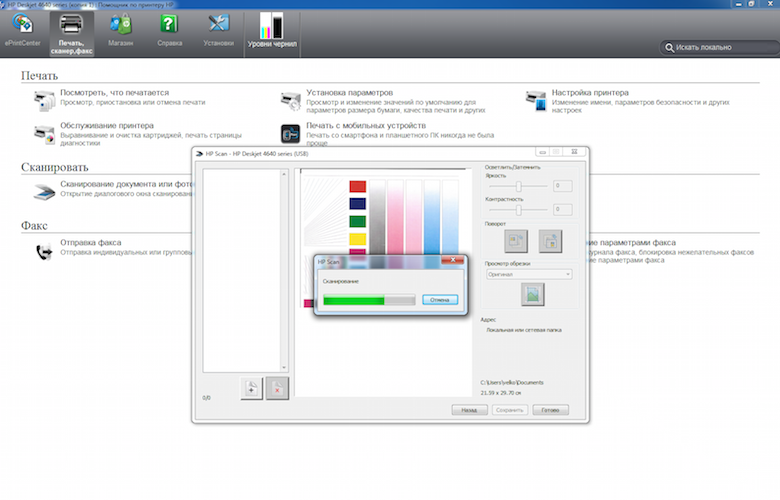Open the Оригинал crop preview dropdown

point(529,274)
